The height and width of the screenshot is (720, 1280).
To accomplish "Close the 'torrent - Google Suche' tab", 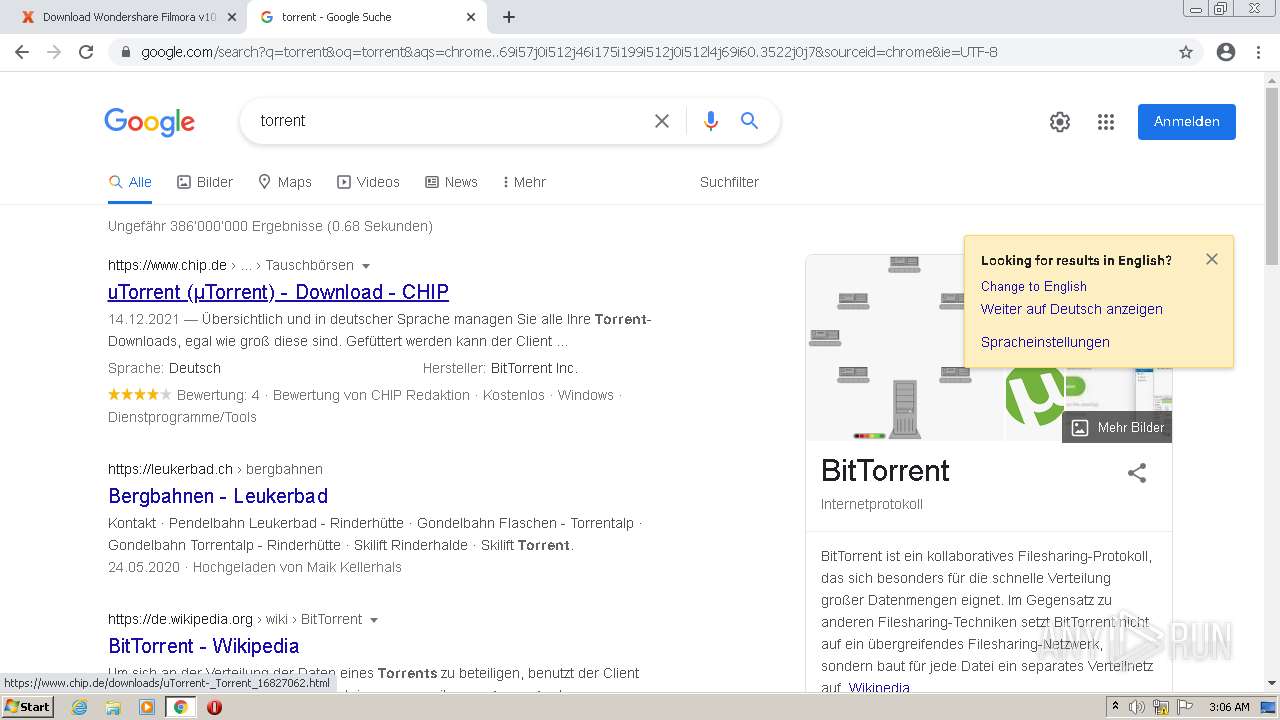I will click(x=472, y=17).
